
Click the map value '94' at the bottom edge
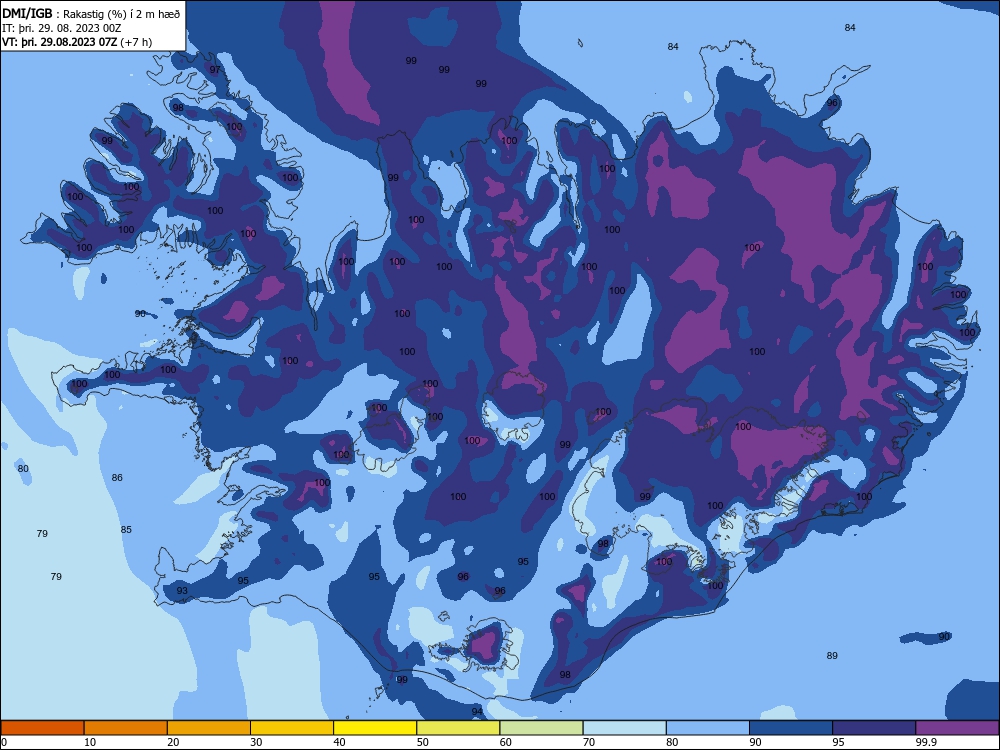pyautogui.click(x=477, y=712)
